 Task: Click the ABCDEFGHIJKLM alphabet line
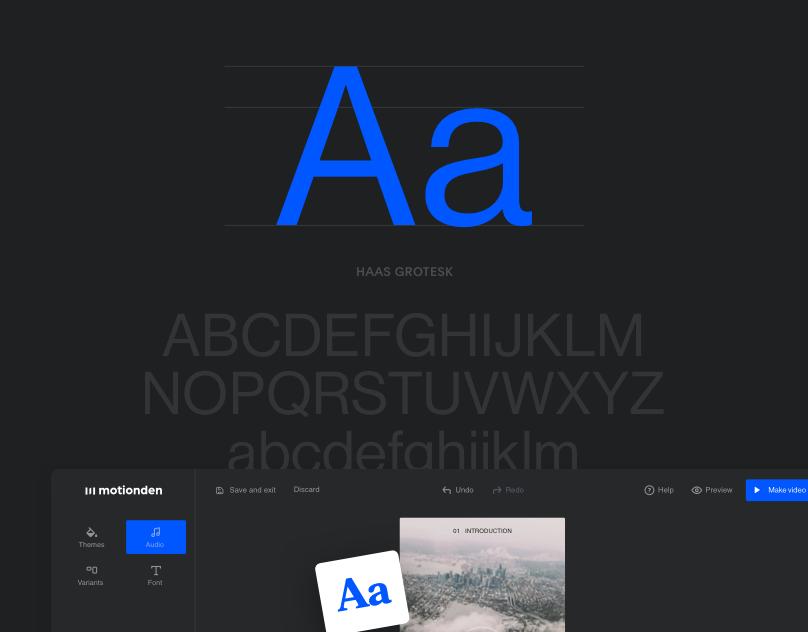tap(403, 336)
